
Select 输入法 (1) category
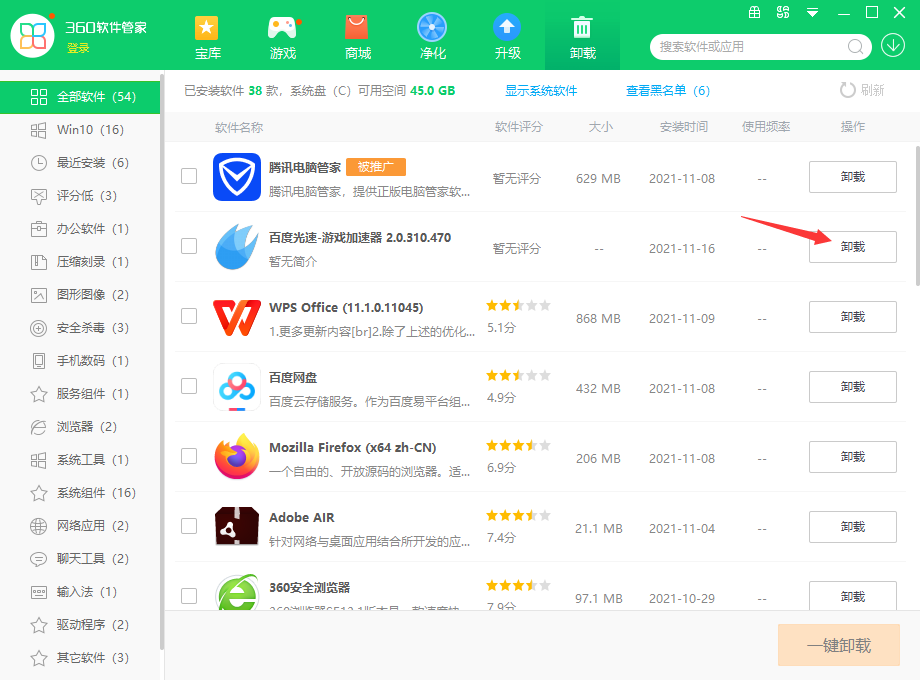pos(80,591)
